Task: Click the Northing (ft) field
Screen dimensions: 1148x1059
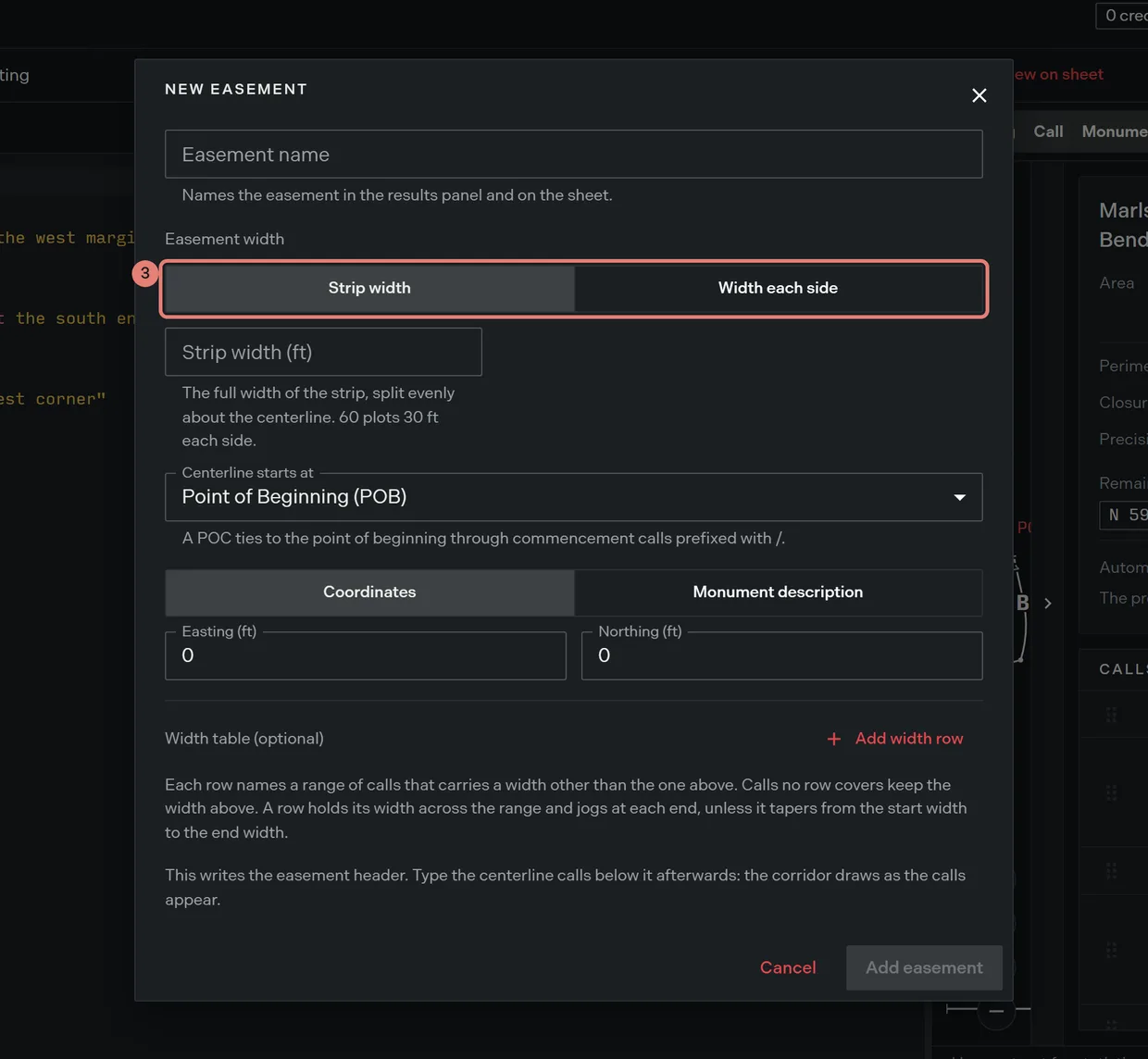Action: (x=781, y=655)
